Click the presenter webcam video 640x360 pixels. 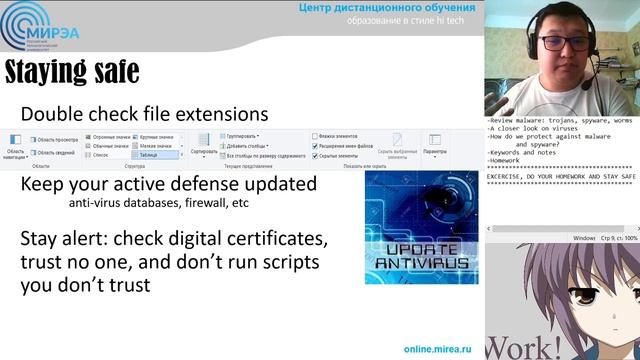coord(562,58)
